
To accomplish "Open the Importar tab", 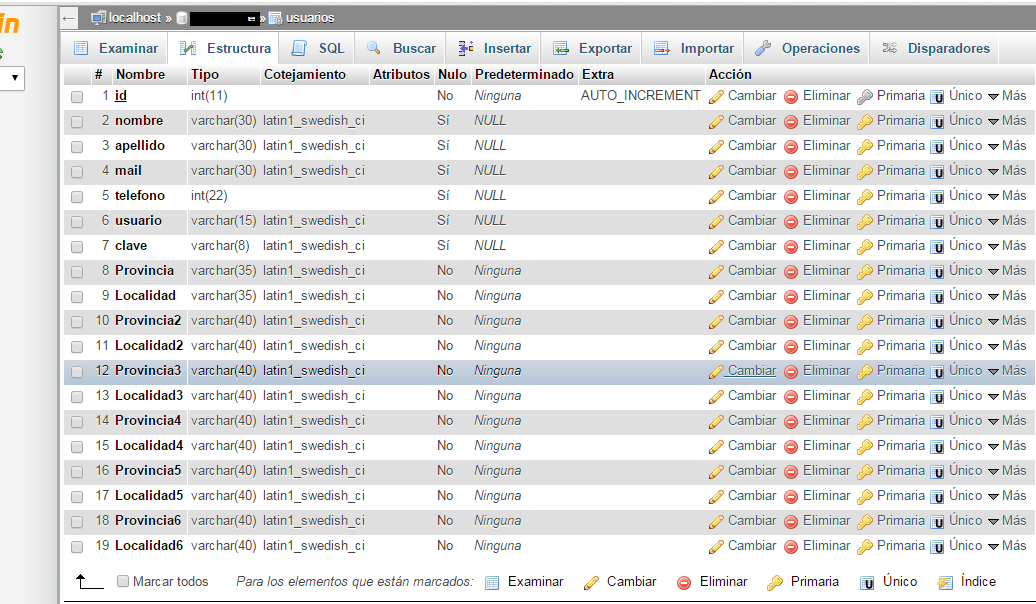I will tap(693, 48).
